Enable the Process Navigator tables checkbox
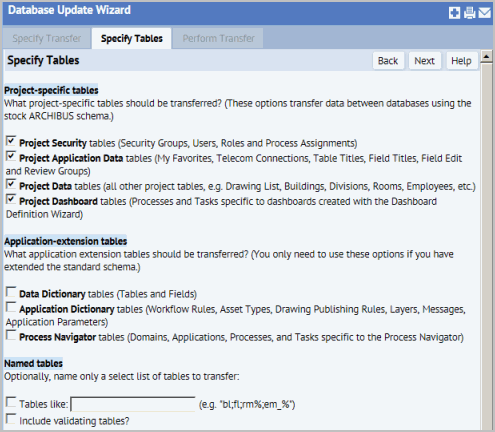Viewport: 495px width, 432px height. [x=11, y=335]
